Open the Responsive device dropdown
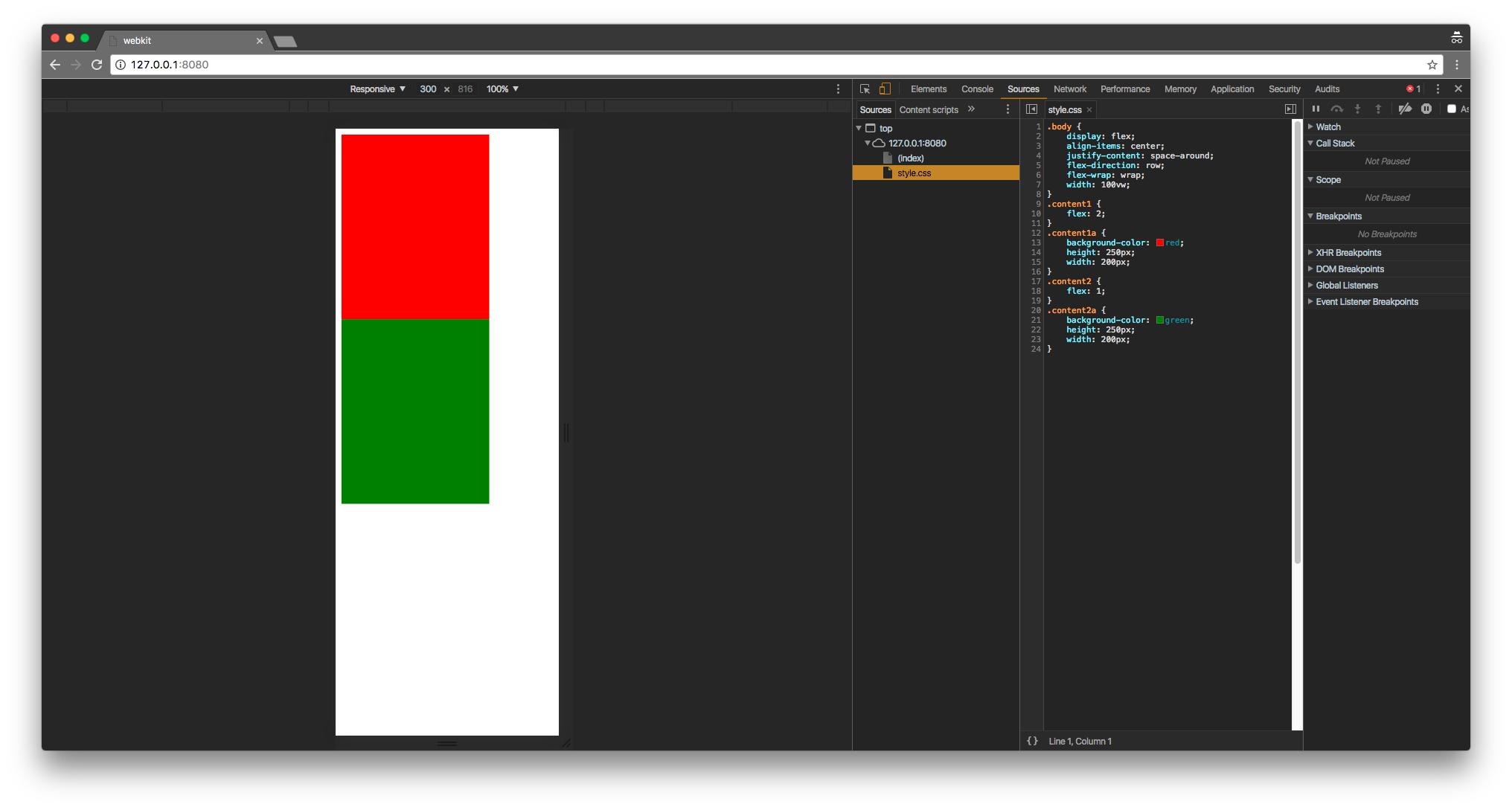 pyautogui.click(x=377, y=89)
